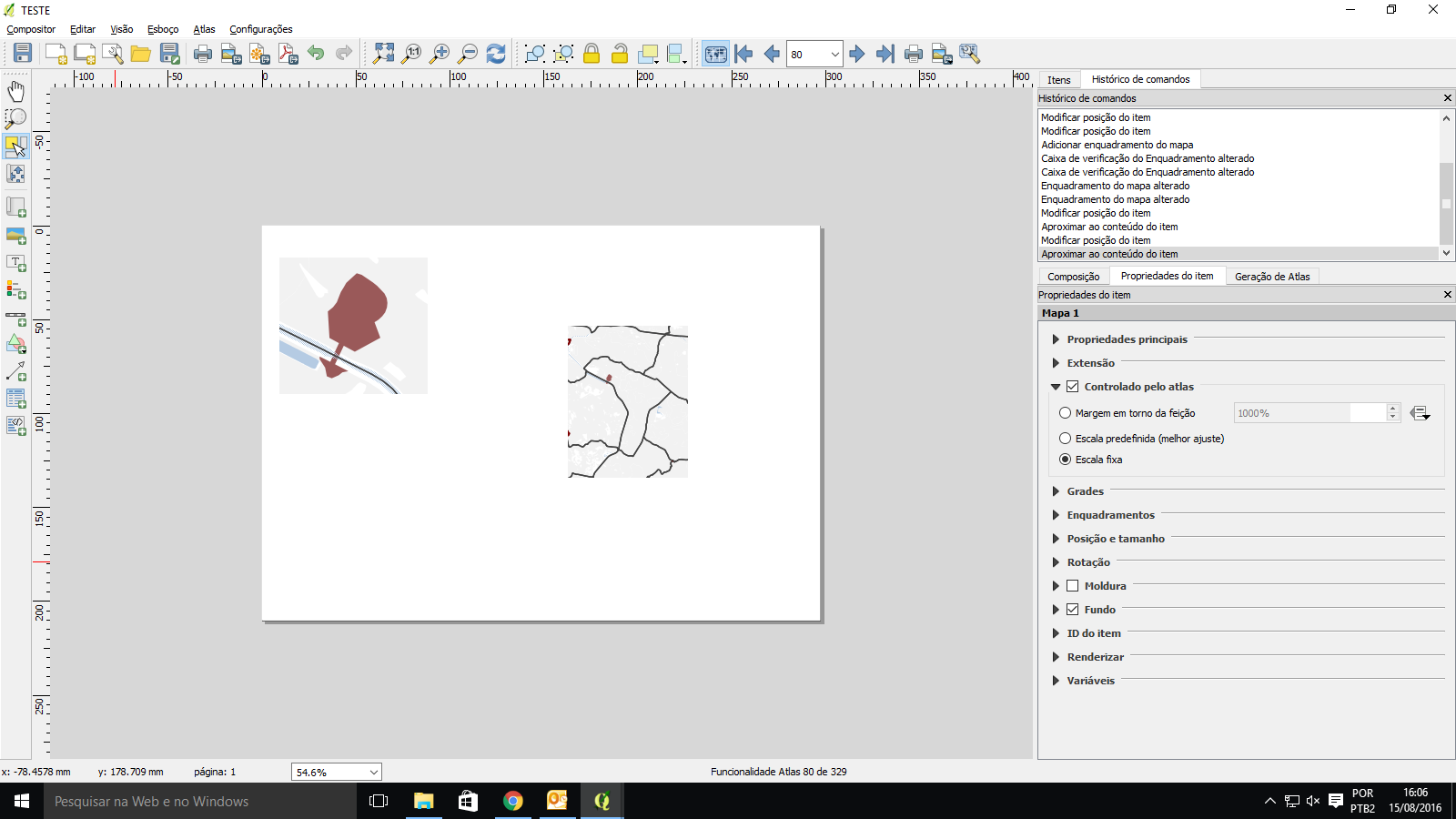Uncheck the Fundo checkbox

click(x=1073, y=610)
